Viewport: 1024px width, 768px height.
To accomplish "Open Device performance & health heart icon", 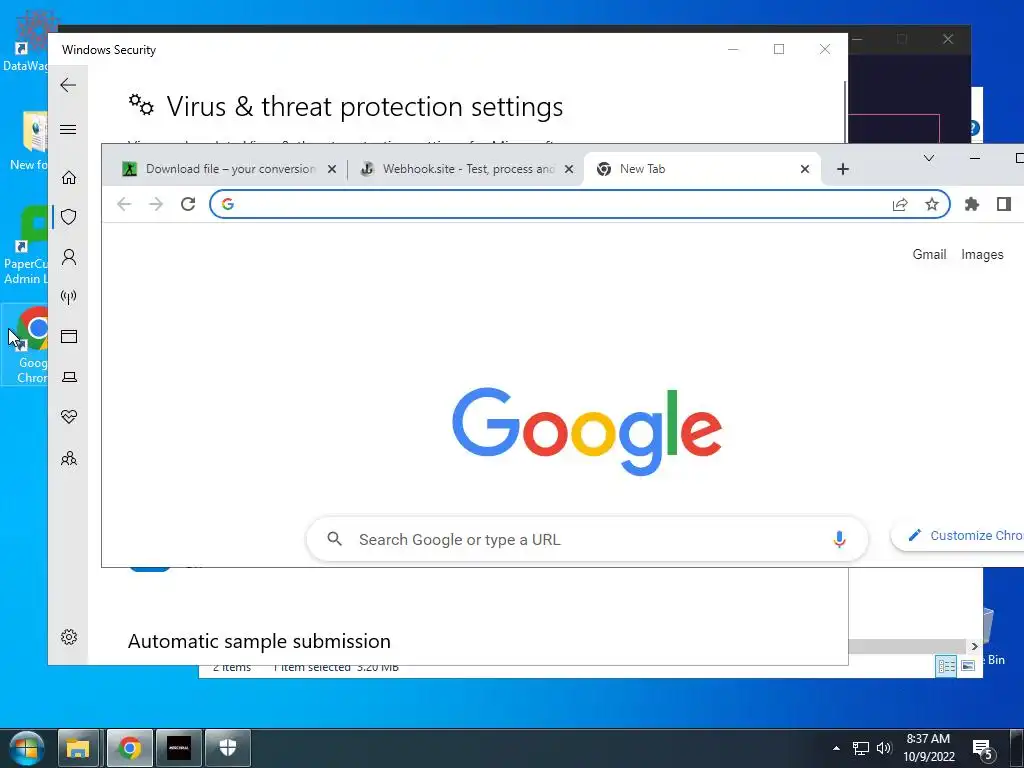I will coord(69,417).
